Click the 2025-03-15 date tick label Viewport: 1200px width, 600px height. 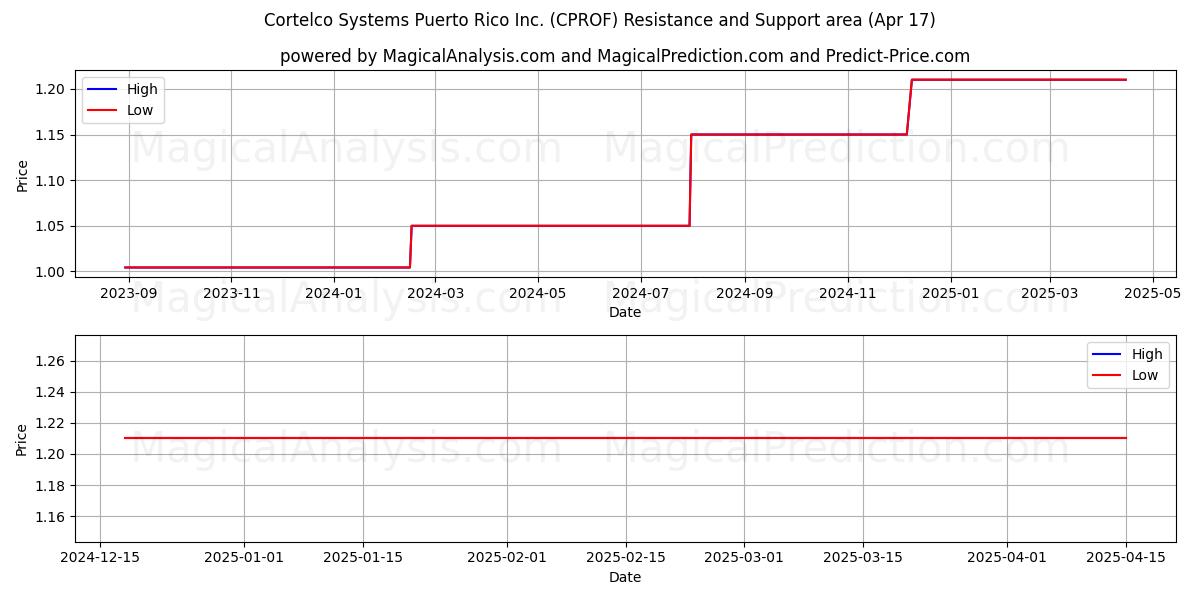(864, 558)
